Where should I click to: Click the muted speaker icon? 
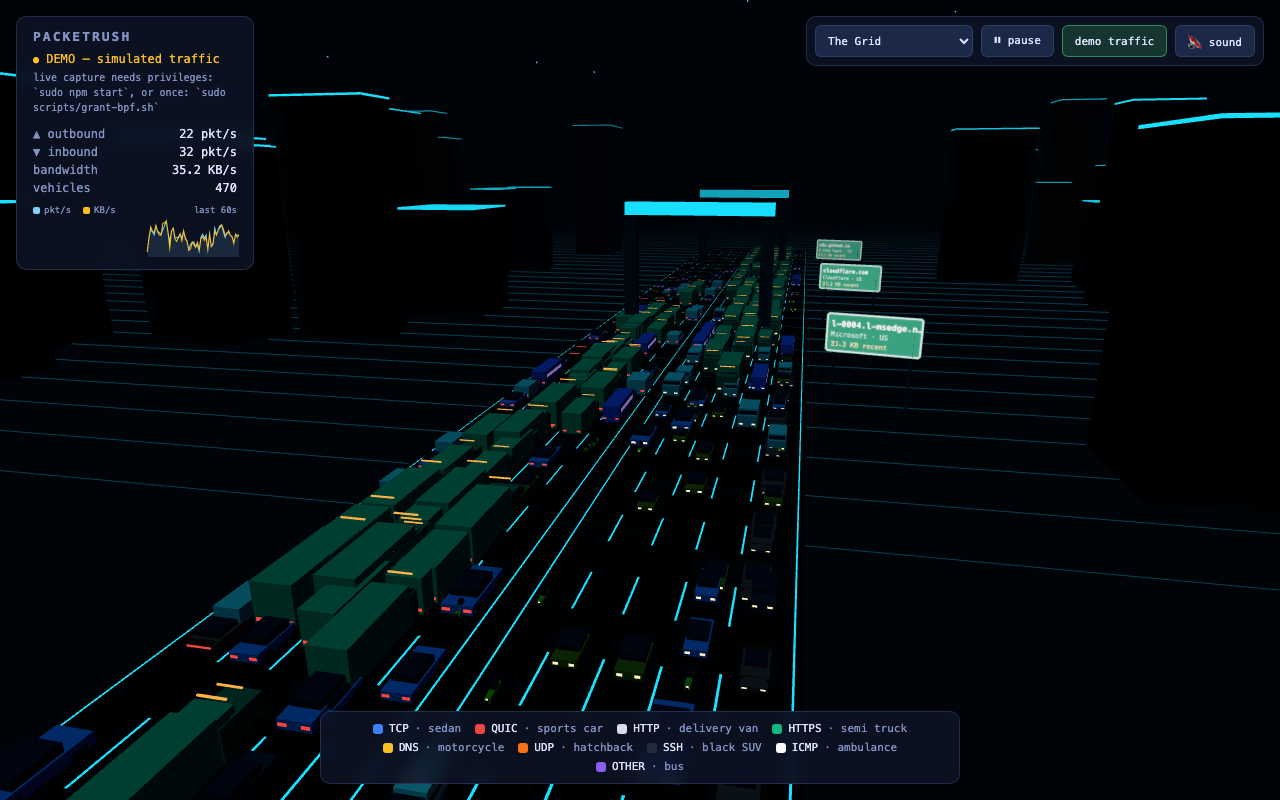(1194, 42)
